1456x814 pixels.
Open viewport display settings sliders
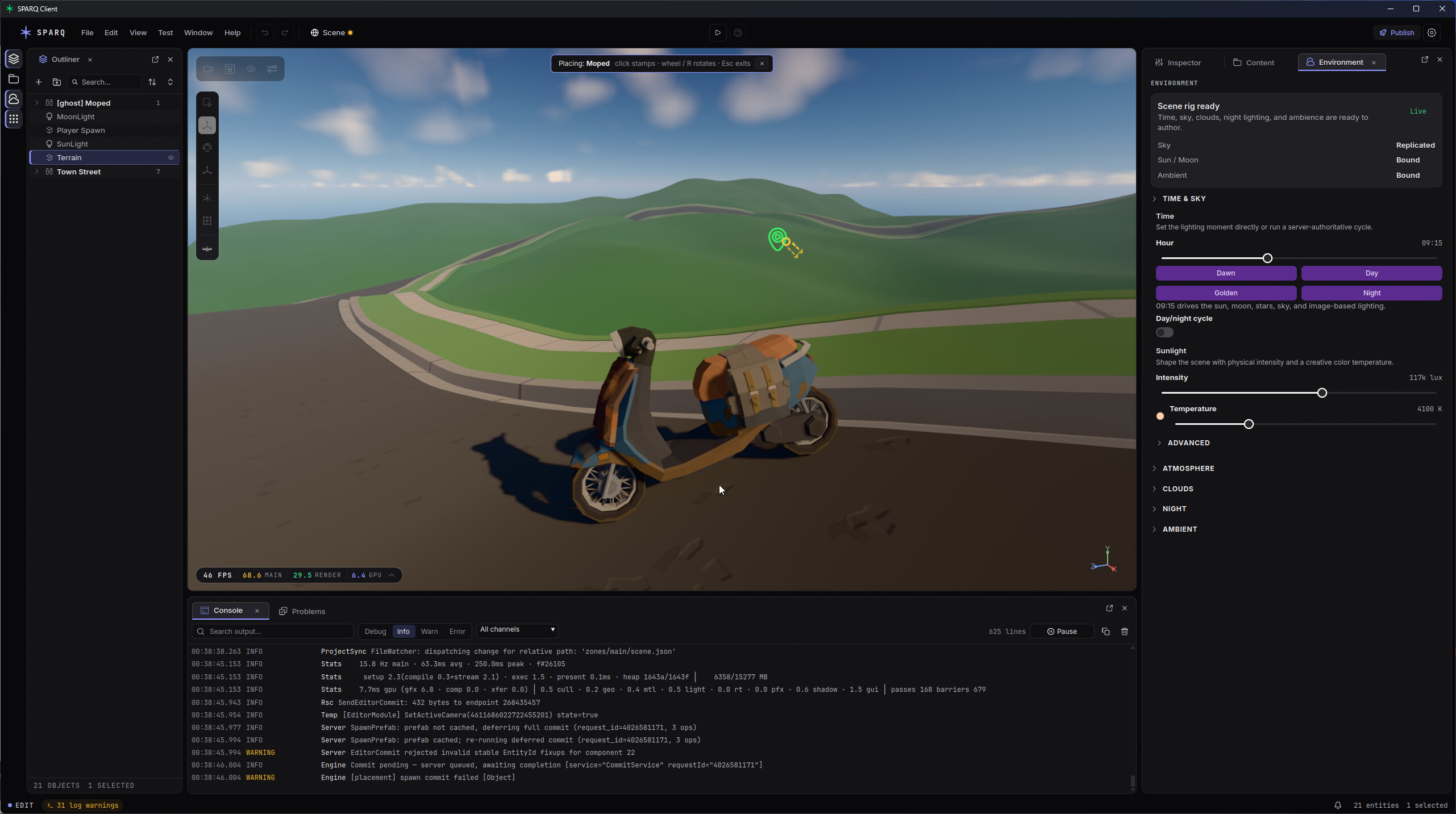272,69
